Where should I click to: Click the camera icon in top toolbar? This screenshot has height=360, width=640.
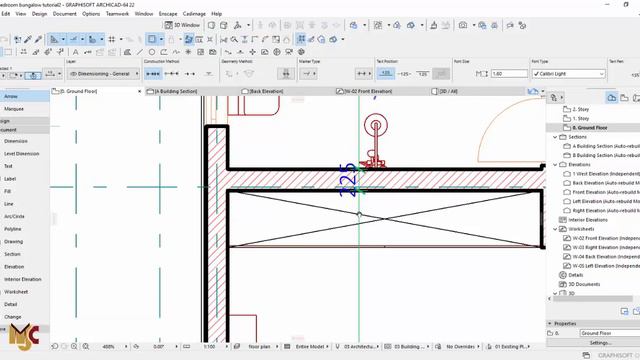click(463, 25)
